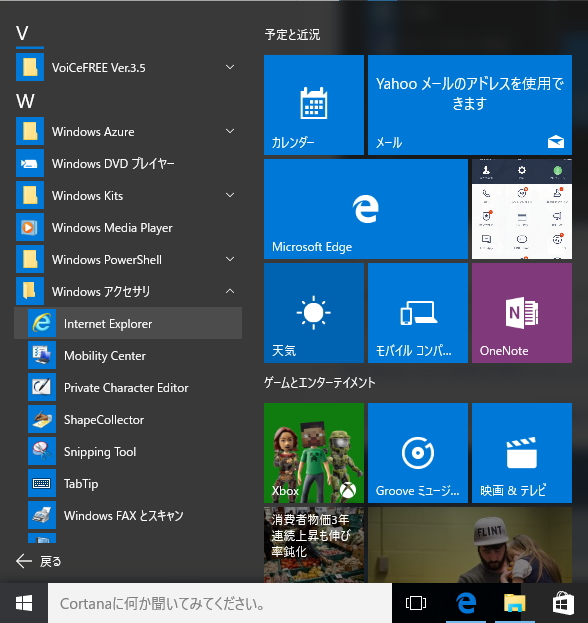The height and width of the screenshot is (623, 588).
Task: Open the FLINT cap photo tile
Action: coord(470,545)
